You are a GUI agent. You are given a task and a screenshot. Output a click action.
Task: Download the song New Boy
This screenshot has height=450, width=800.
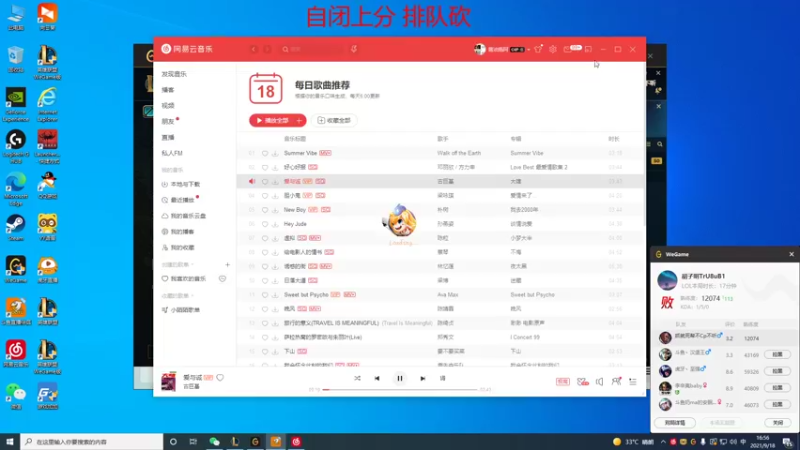tap(275, 210)
